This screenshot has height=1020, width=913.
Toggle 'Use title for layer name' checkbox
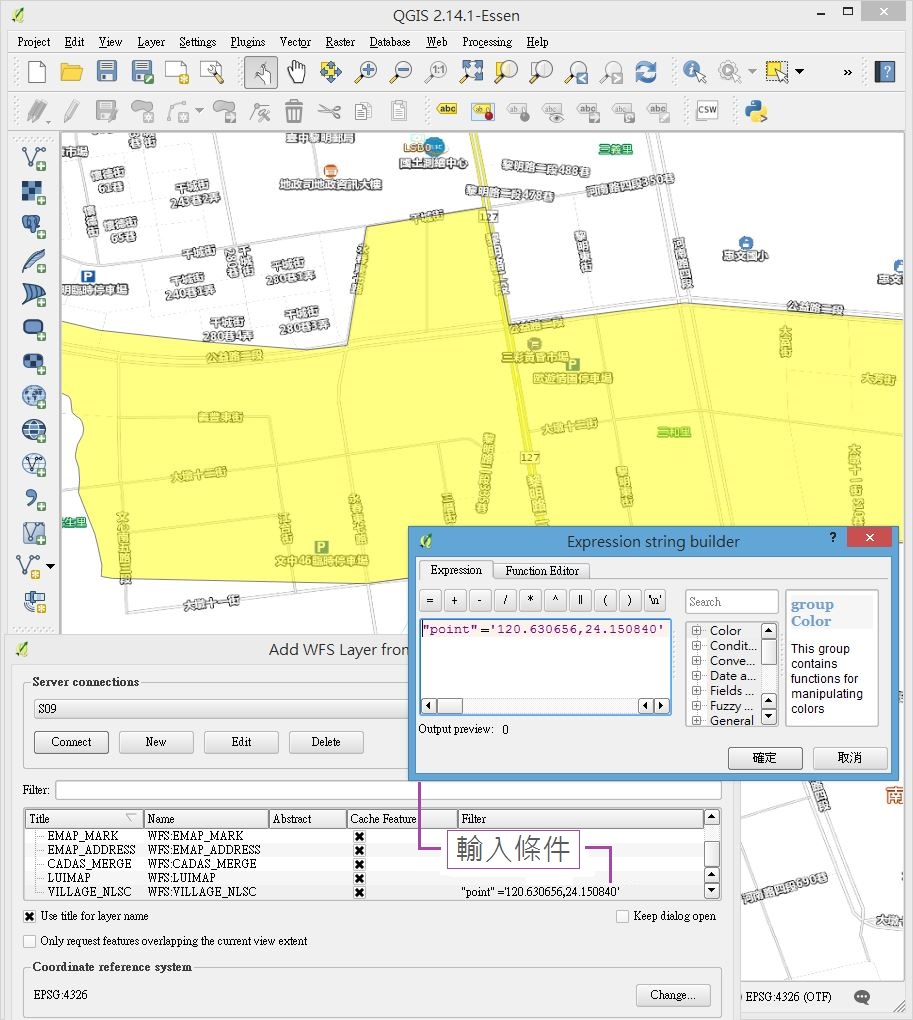pos(30,916)
